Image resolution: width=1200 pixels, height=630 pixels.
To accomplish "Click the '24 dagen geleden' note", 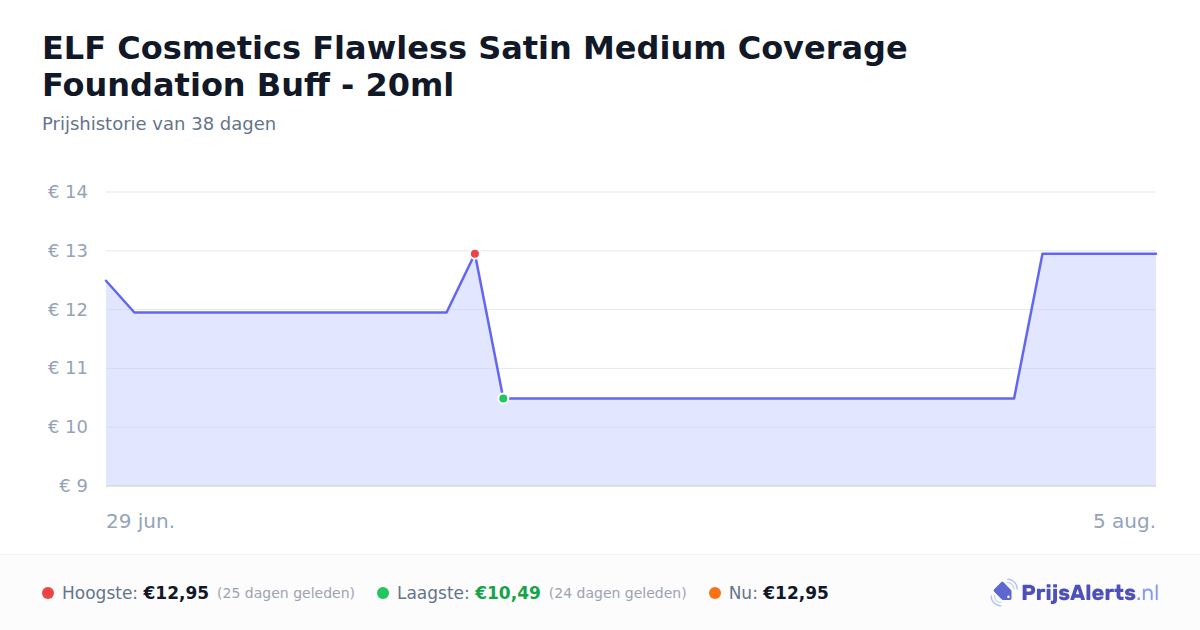I will coord(618,593).
